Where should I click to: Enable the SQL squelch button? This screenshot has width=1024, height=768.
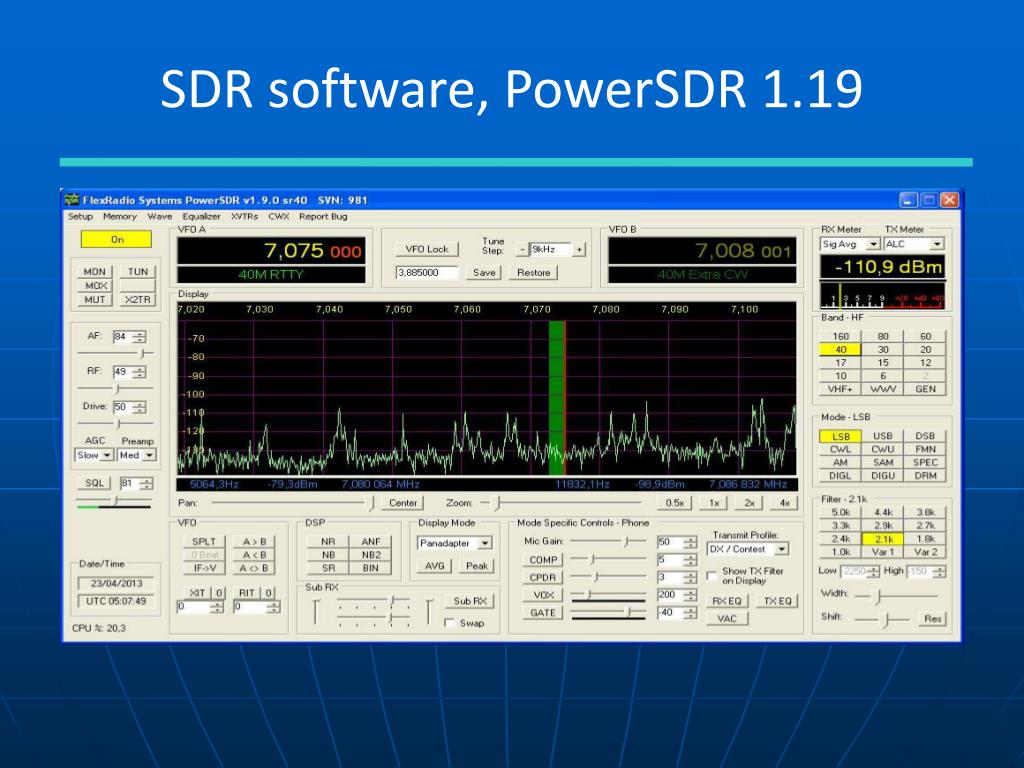[x=95, y=483]
